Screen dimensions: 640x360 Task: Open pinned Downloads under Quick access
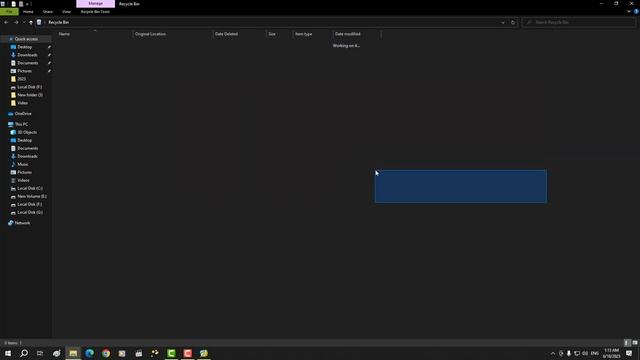coord(27,55)
